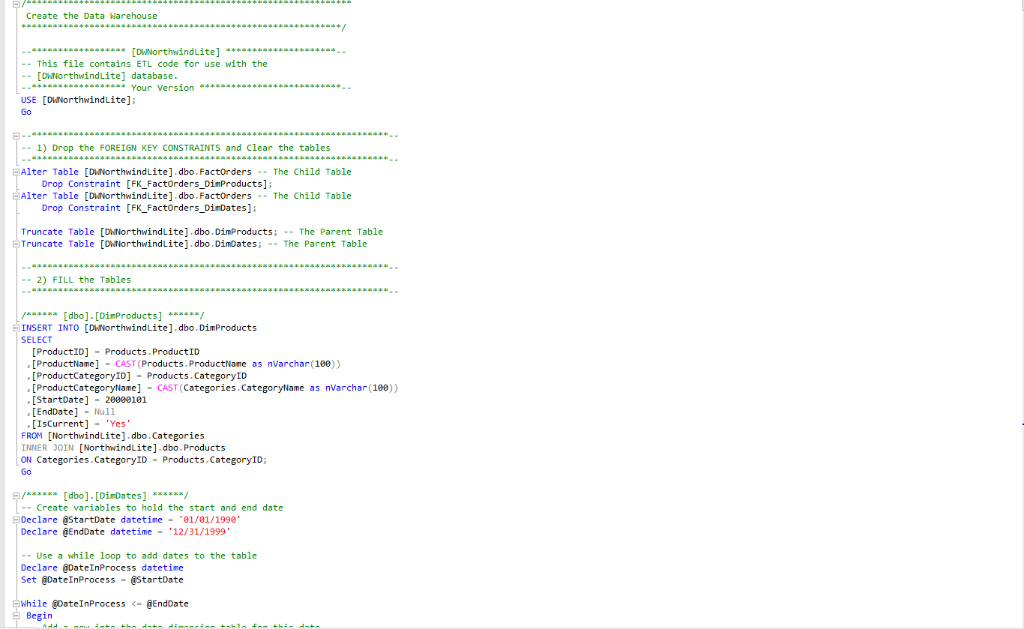Viewport: 1024px width, 629px height.
Task: Click the INNER JOIN keyword
Action: click(45, 447)
